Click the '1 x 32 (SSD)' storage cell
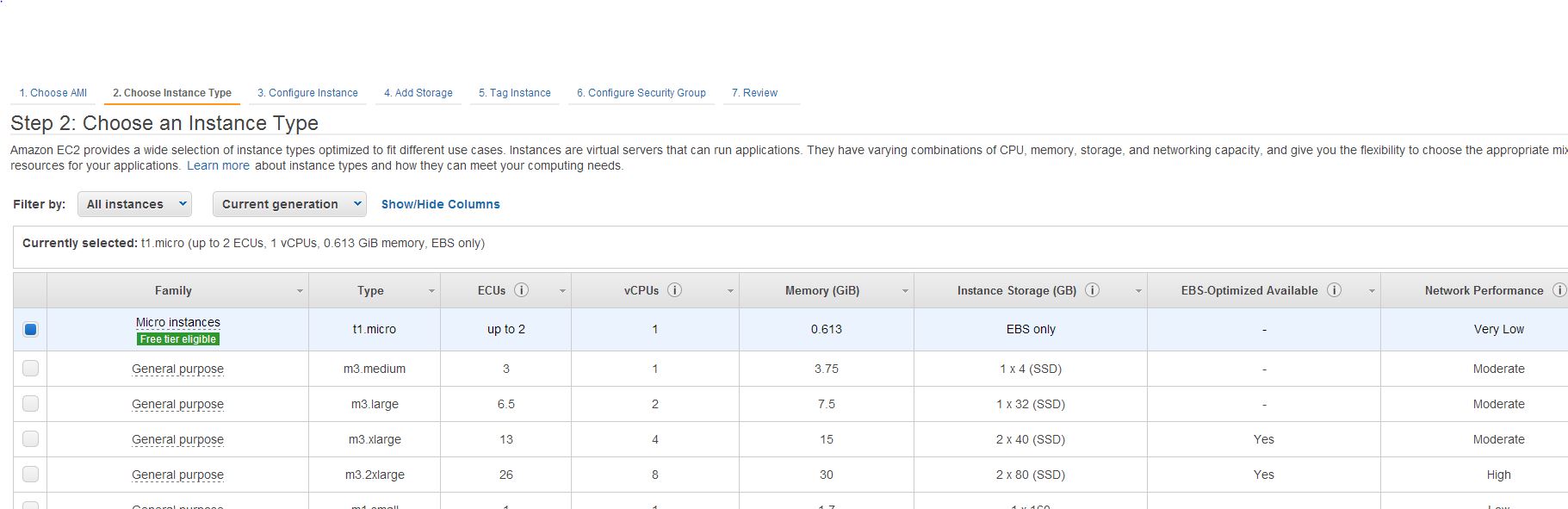 click(1031, 404)
